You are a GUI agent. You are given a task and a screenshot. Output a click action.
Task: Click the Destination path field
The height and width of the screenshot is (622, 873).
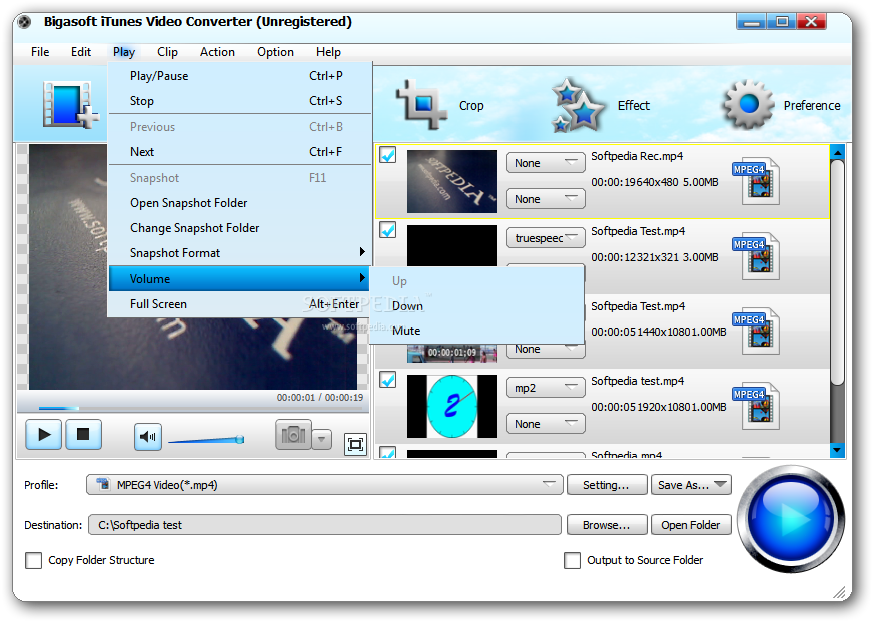(x=325, y=525)
